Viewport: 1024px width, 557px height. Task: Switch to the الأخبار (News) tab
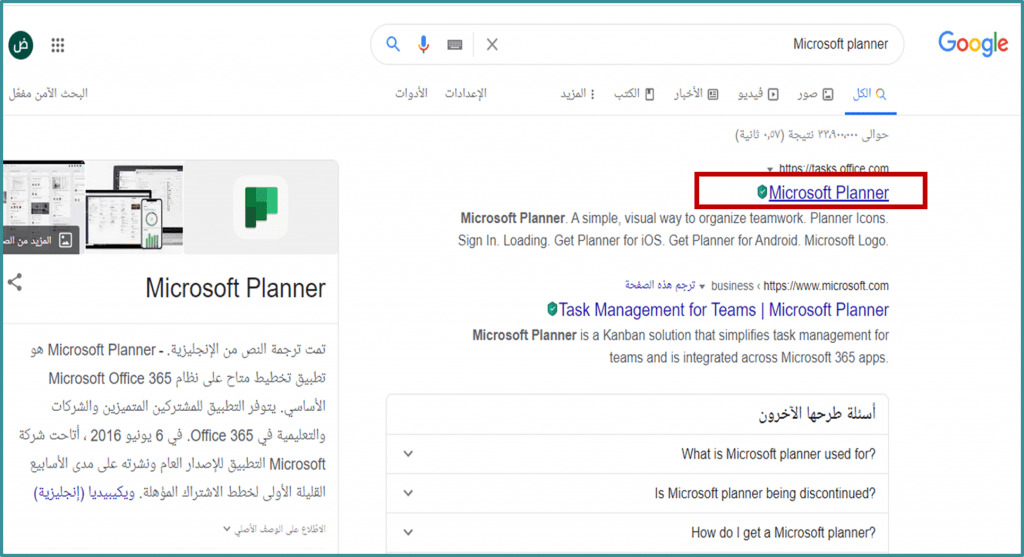point(696,94)
